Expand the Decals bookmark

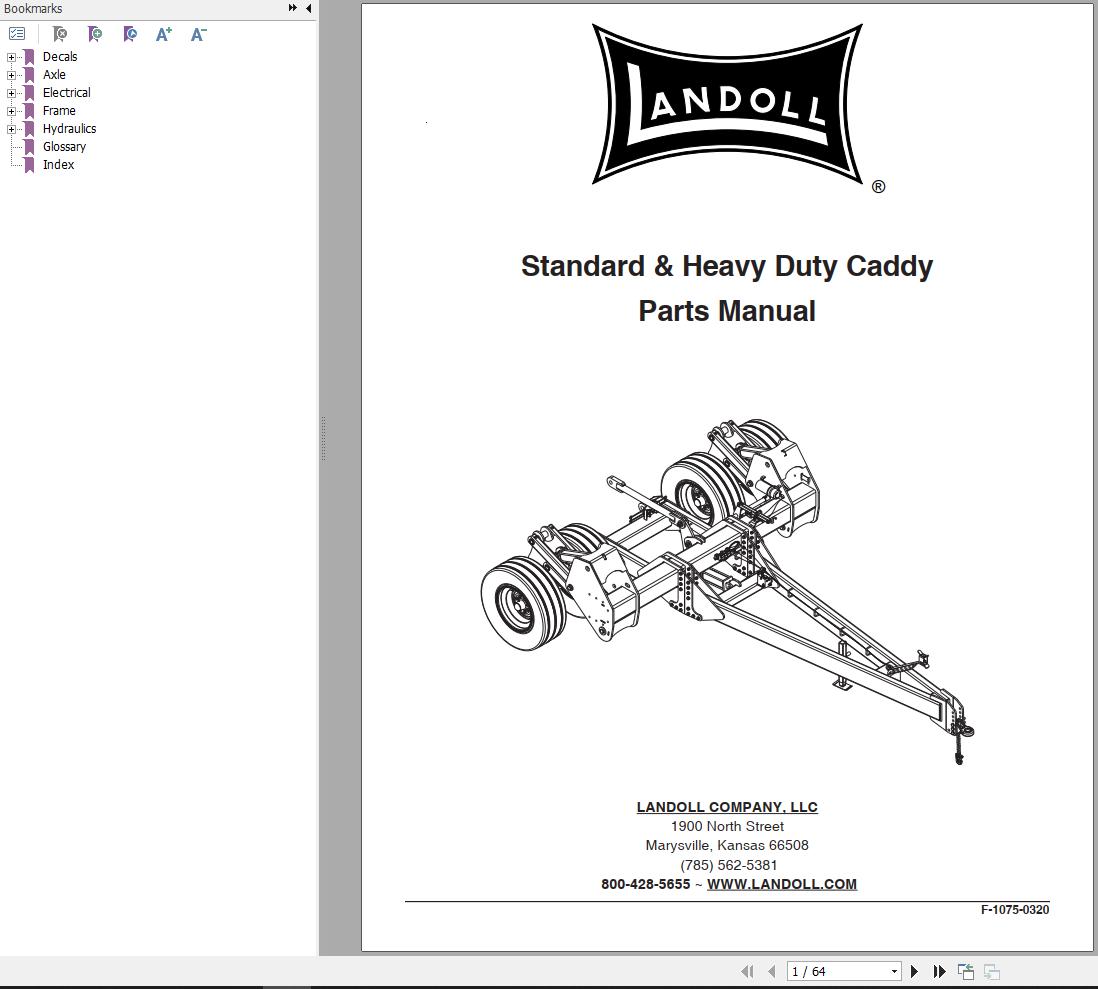tap(10, 57)
